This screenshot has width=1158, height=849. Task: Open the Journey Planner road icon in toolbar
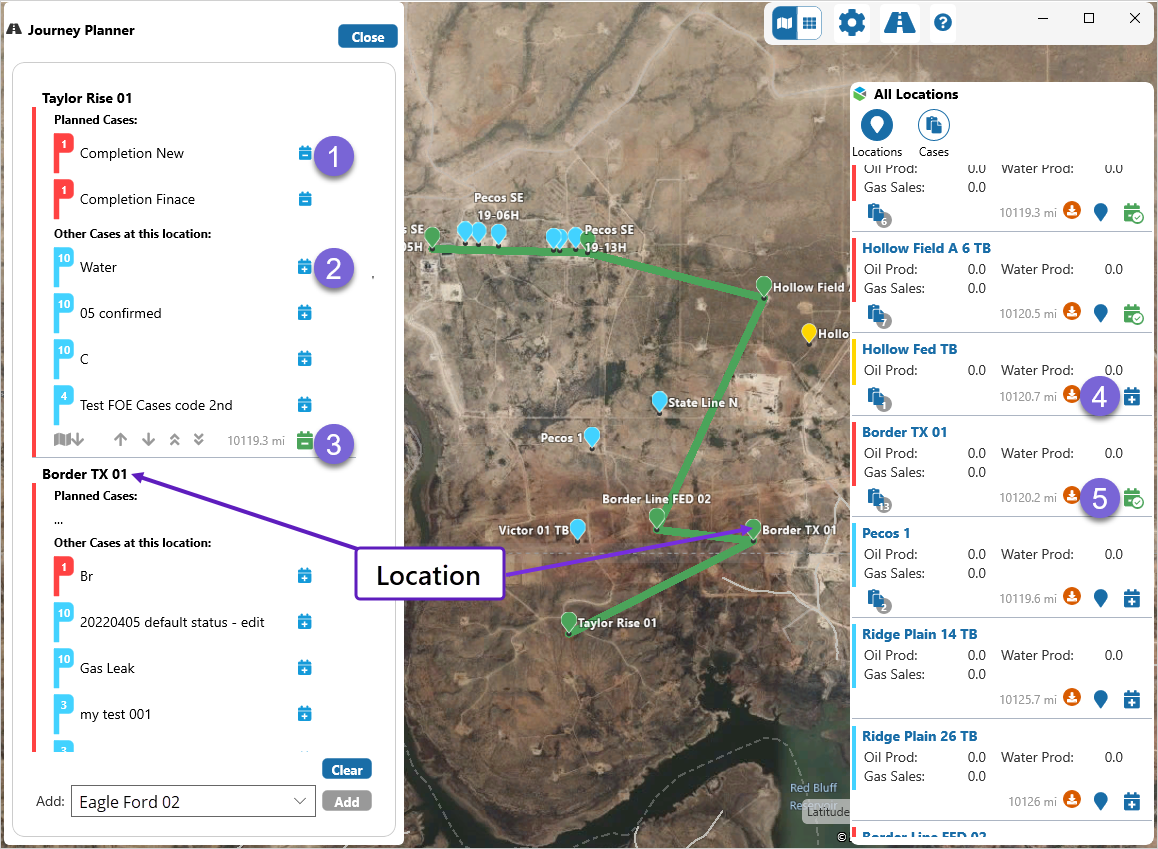[900, 22]
